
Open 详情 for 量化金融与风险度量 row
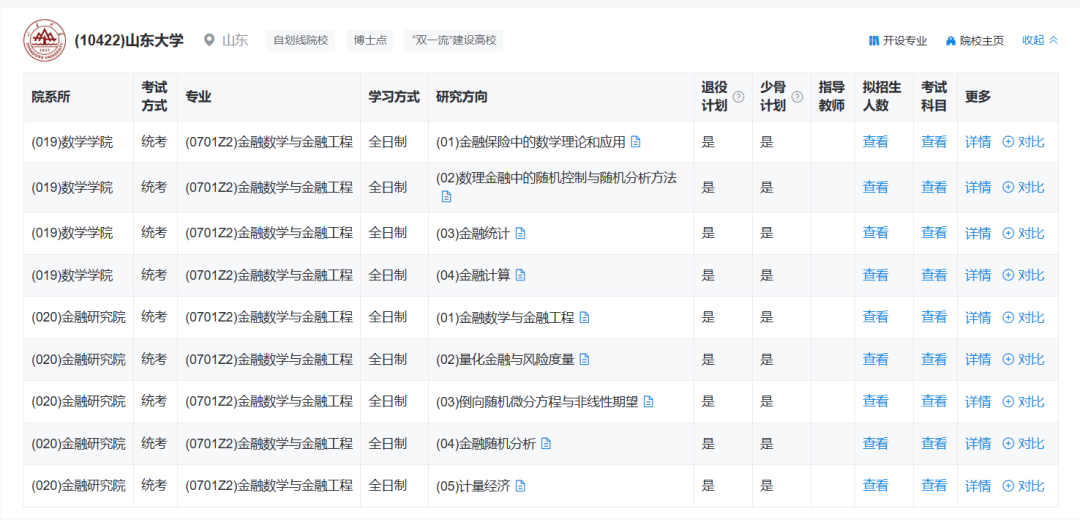[978, 360]
